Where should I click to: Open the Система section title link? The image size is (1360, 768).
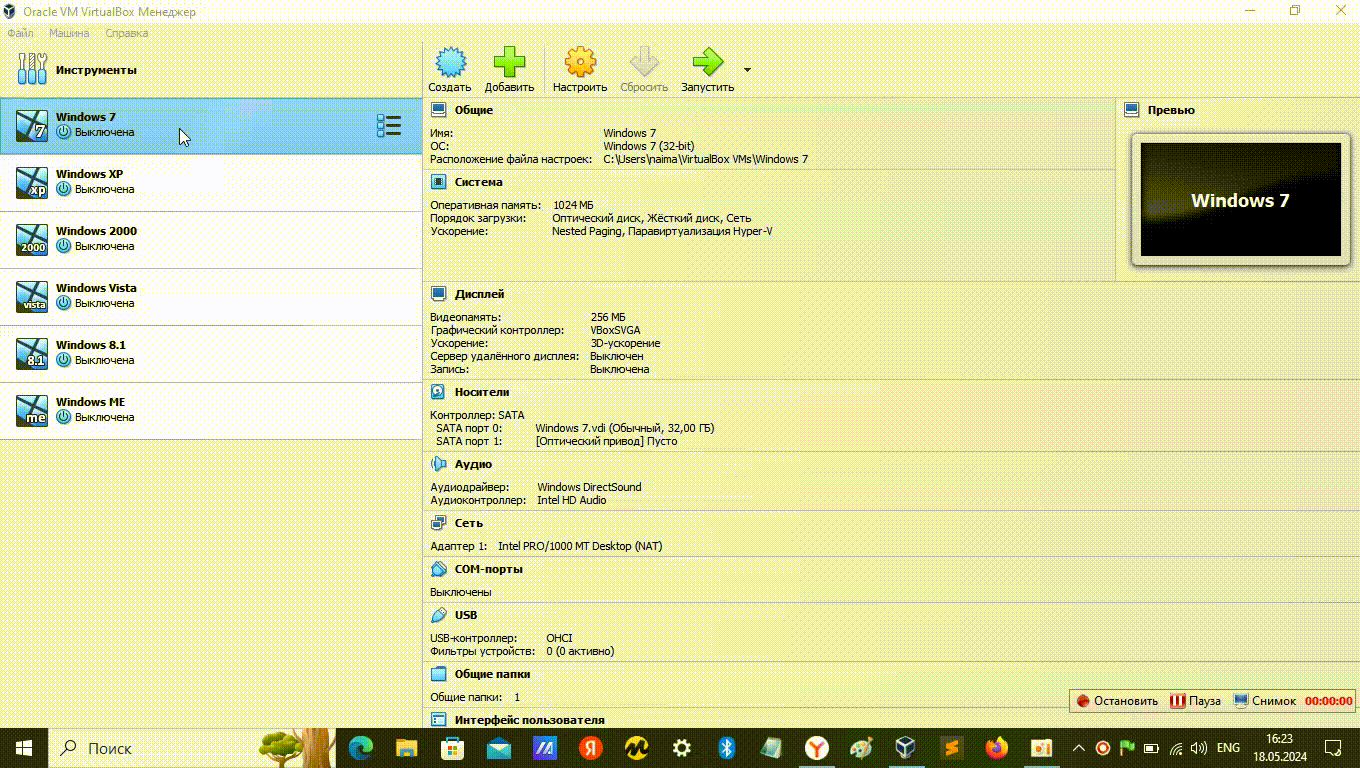pos(479,182)
